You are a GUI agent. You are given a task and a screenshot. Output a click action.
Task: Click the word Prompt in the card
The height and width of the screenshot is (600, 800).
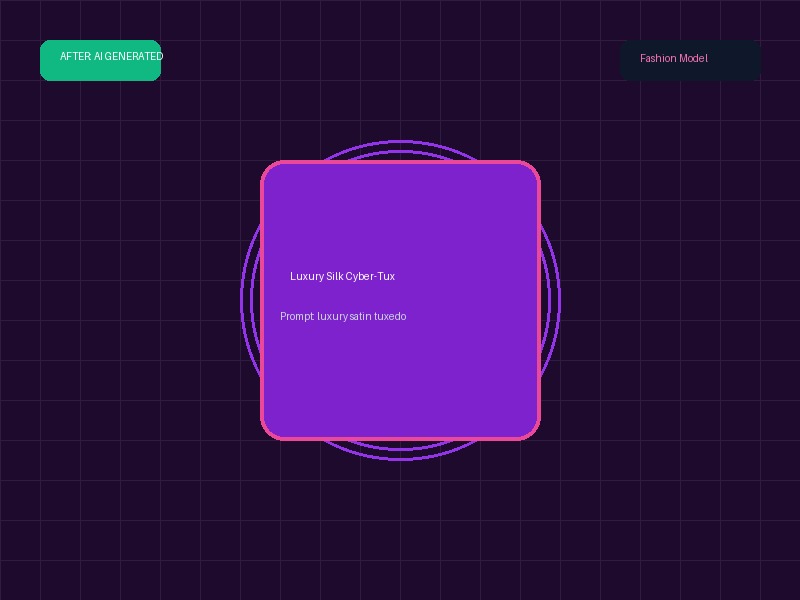[297, 316]
